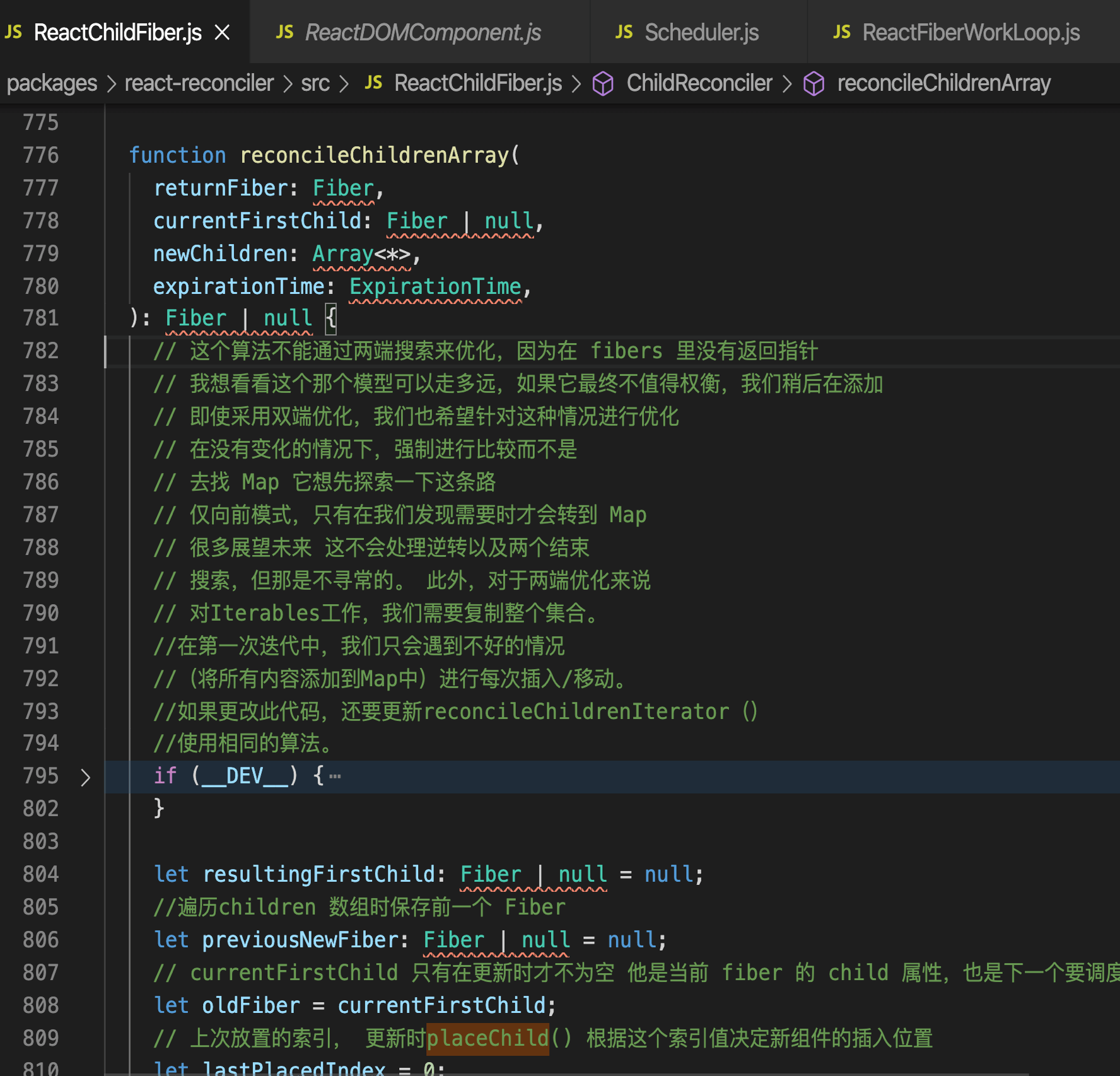Switch to the ReactFiberWorkLoop.js tab
Image resolution: width=1120 pixels, height=1076 pixels.
click(x=964, y=32)
